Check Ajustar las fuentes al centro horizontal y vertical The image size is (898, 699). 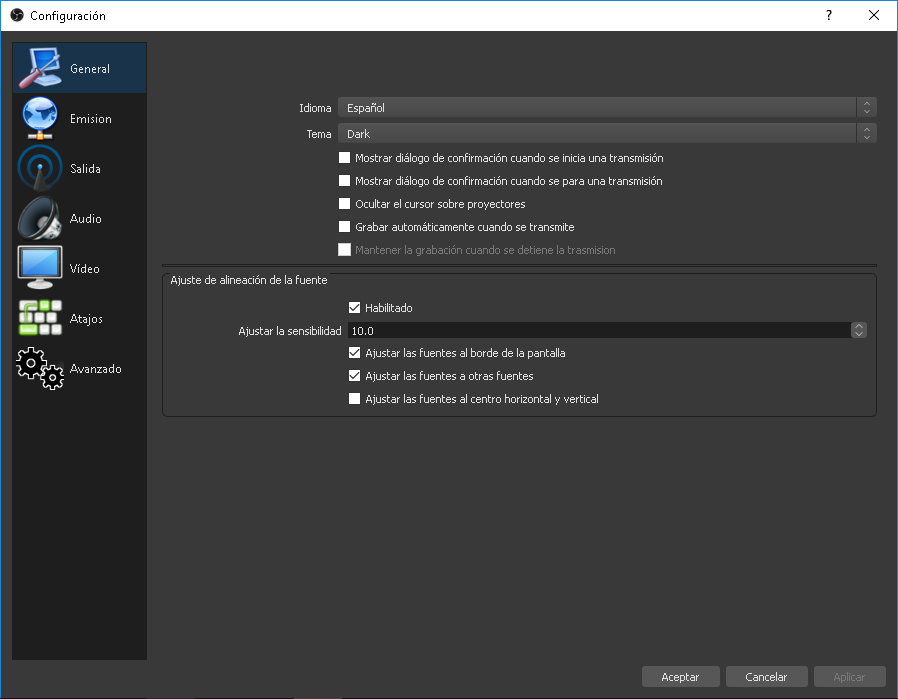tap(355, 398)
